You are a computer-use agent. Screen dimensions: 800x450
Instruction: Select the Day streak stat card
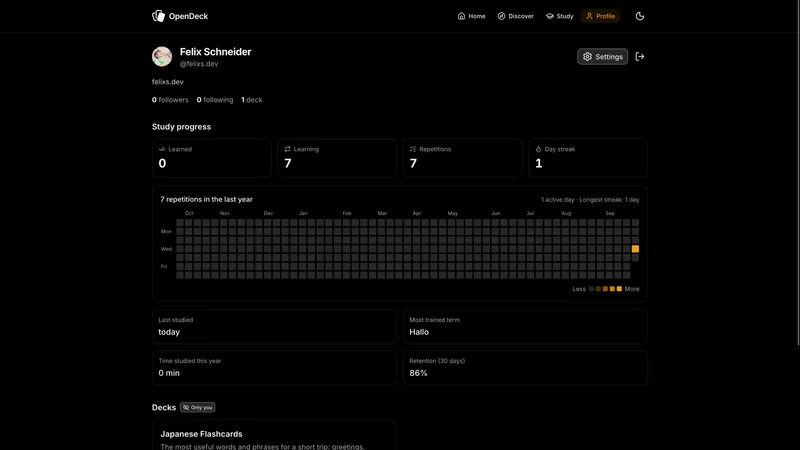pyautogui.click(x=588, y=158)
